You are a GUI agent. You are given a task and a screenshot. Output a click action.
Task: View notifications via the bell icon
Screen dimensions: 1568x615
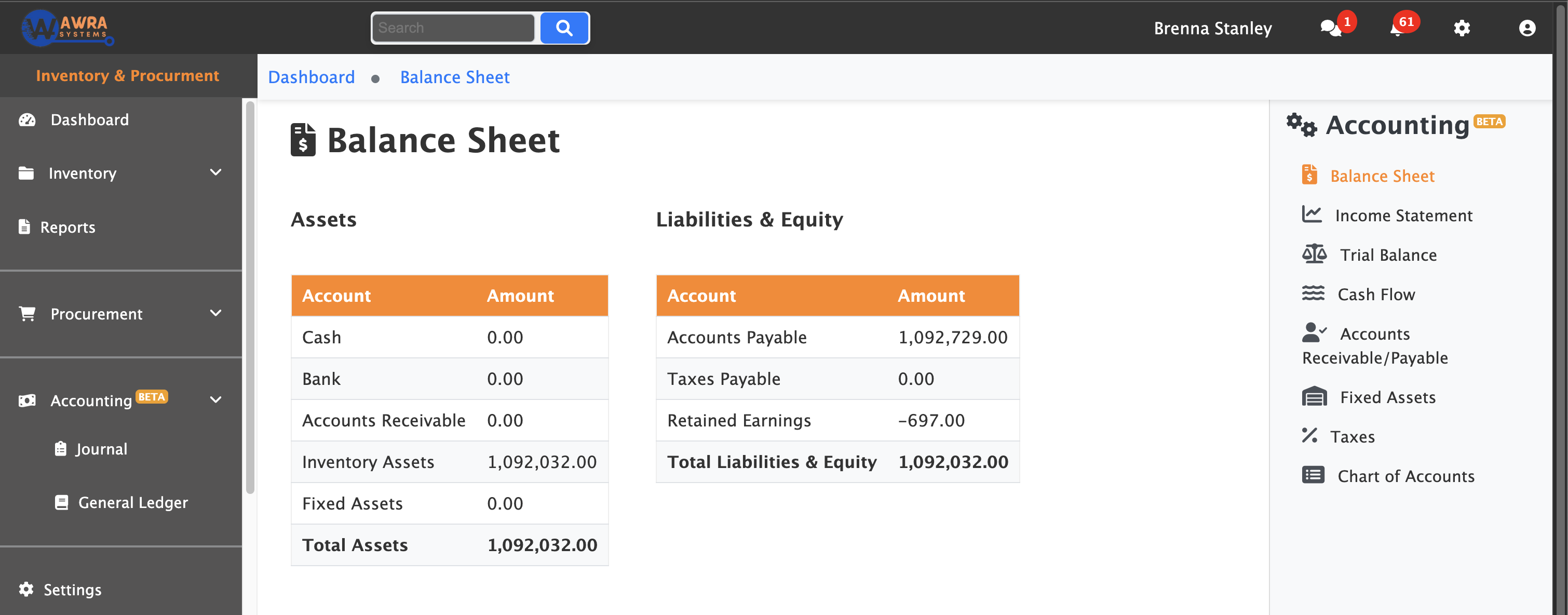(x=1398, y=28)
